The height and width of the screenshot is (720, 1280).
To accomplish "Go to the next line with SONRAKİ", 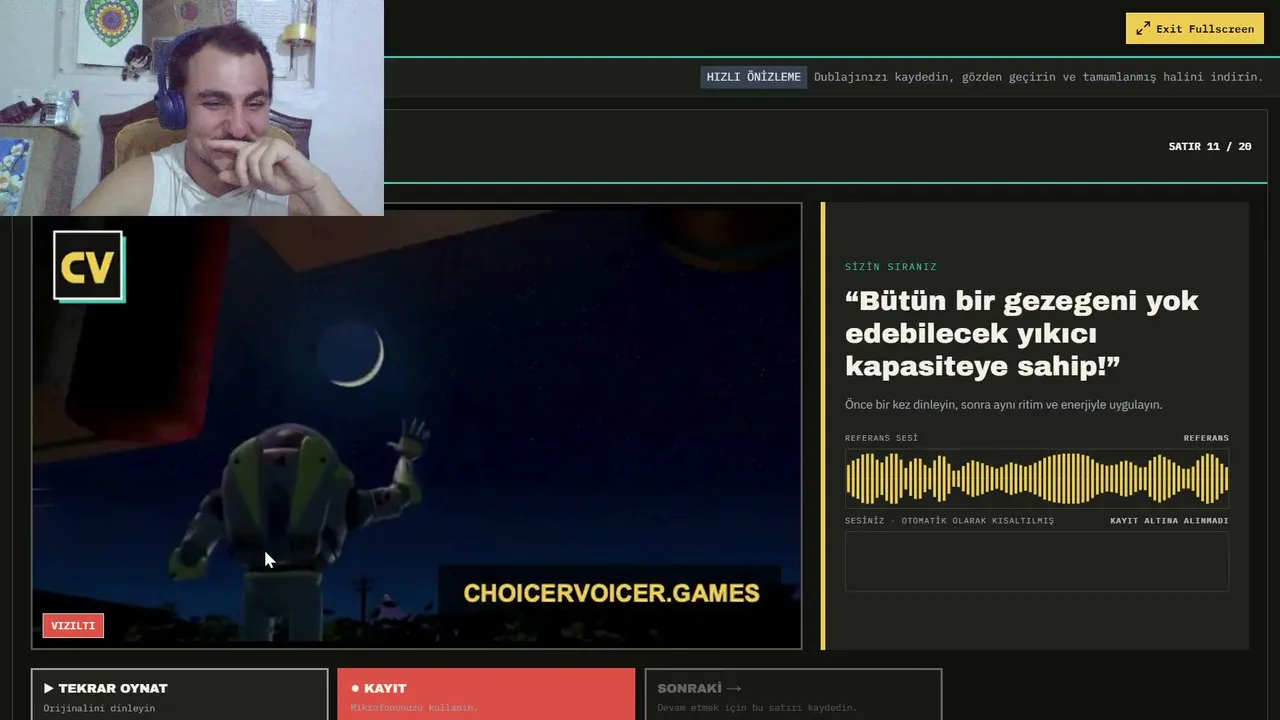I will pyautogui.click(x=793, y=694).
